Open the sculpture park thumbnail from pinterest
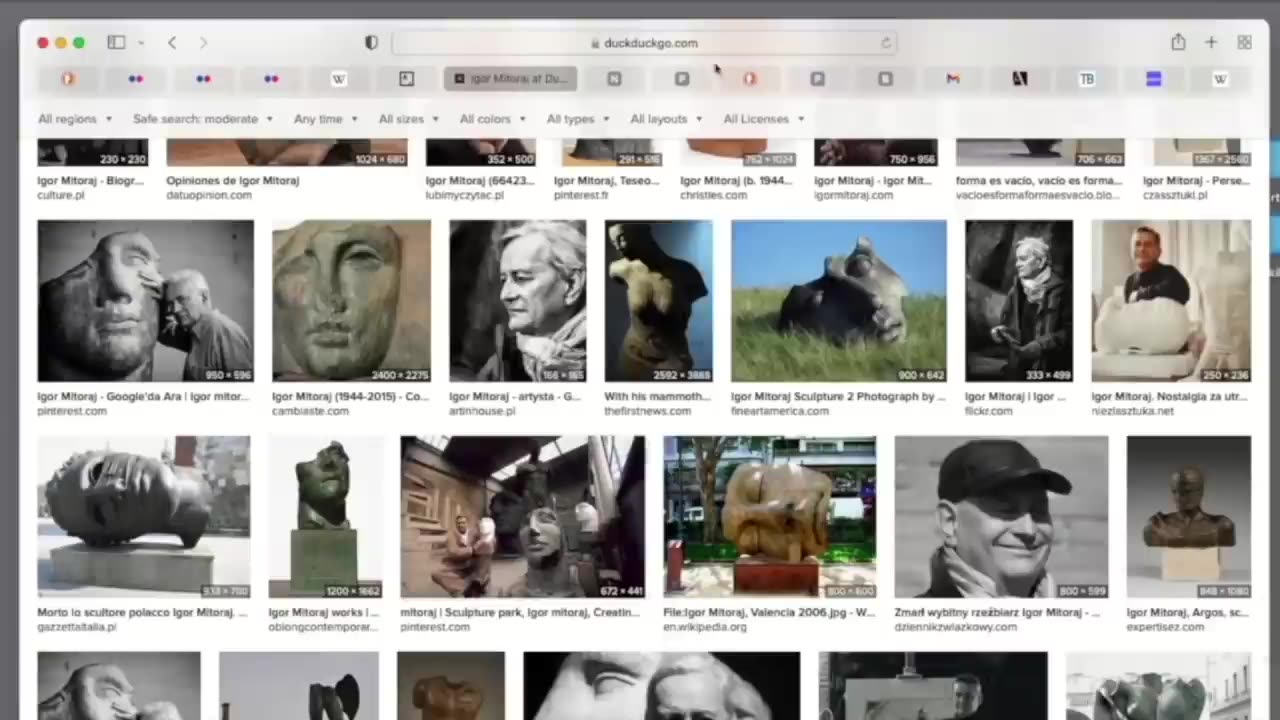 tap(523, 517)
